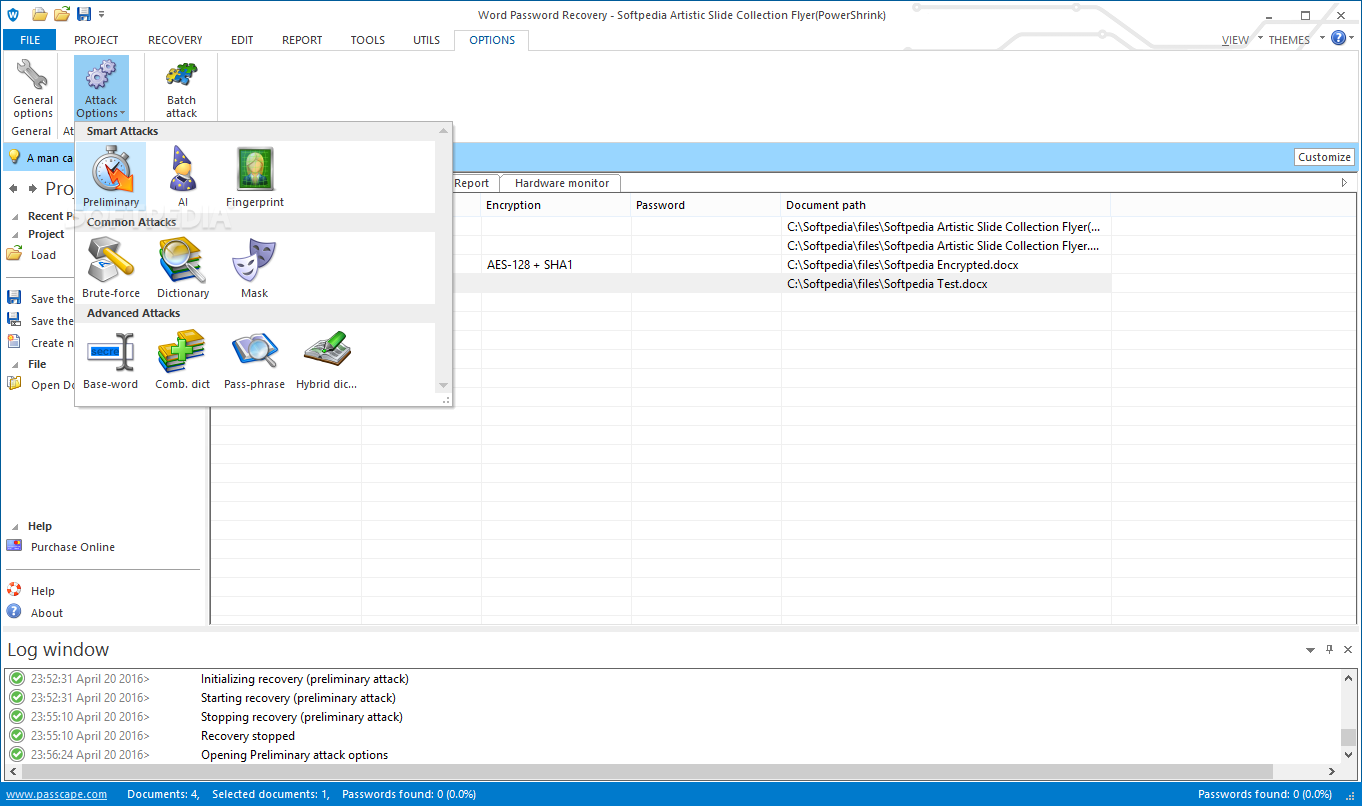1362x806 pixels.
Task: Click the Help question mark icon top right
Action: click(1339, 39)
